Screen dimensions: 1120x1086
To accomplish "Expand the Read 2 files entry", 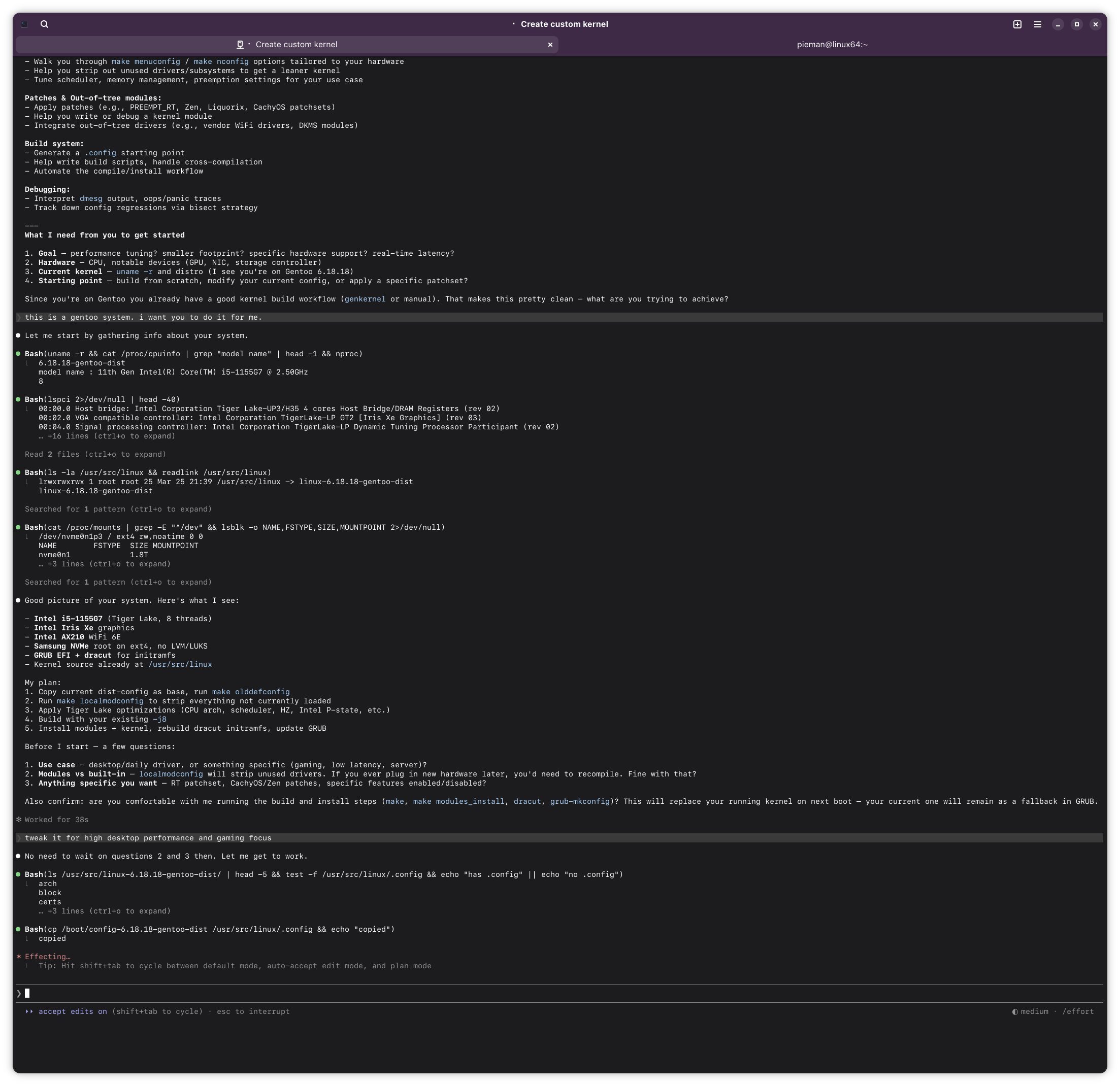I will 95,454.
